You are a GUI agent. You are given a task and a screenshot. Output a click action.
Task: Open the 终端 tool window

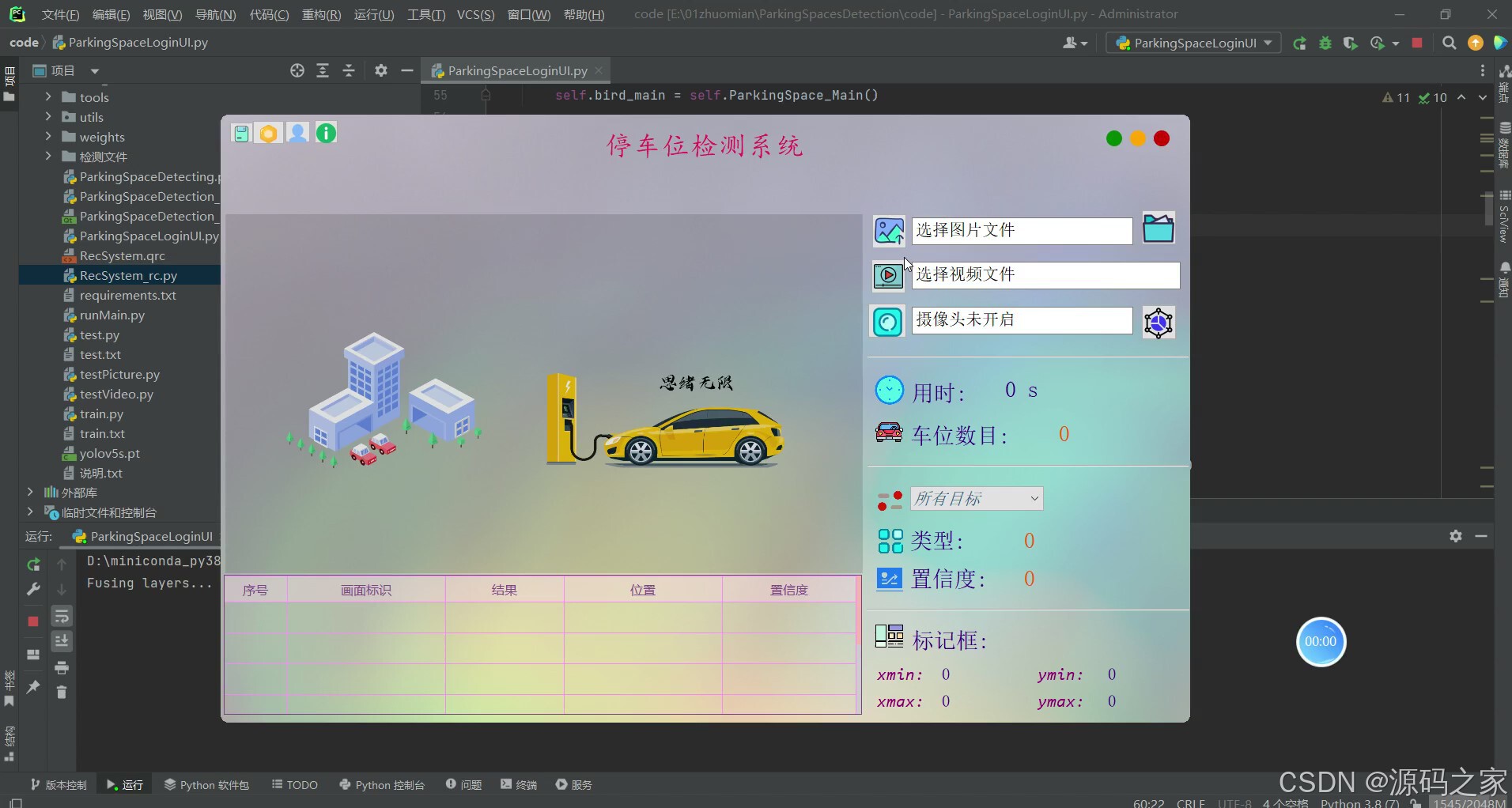click(x=519, y=784)
